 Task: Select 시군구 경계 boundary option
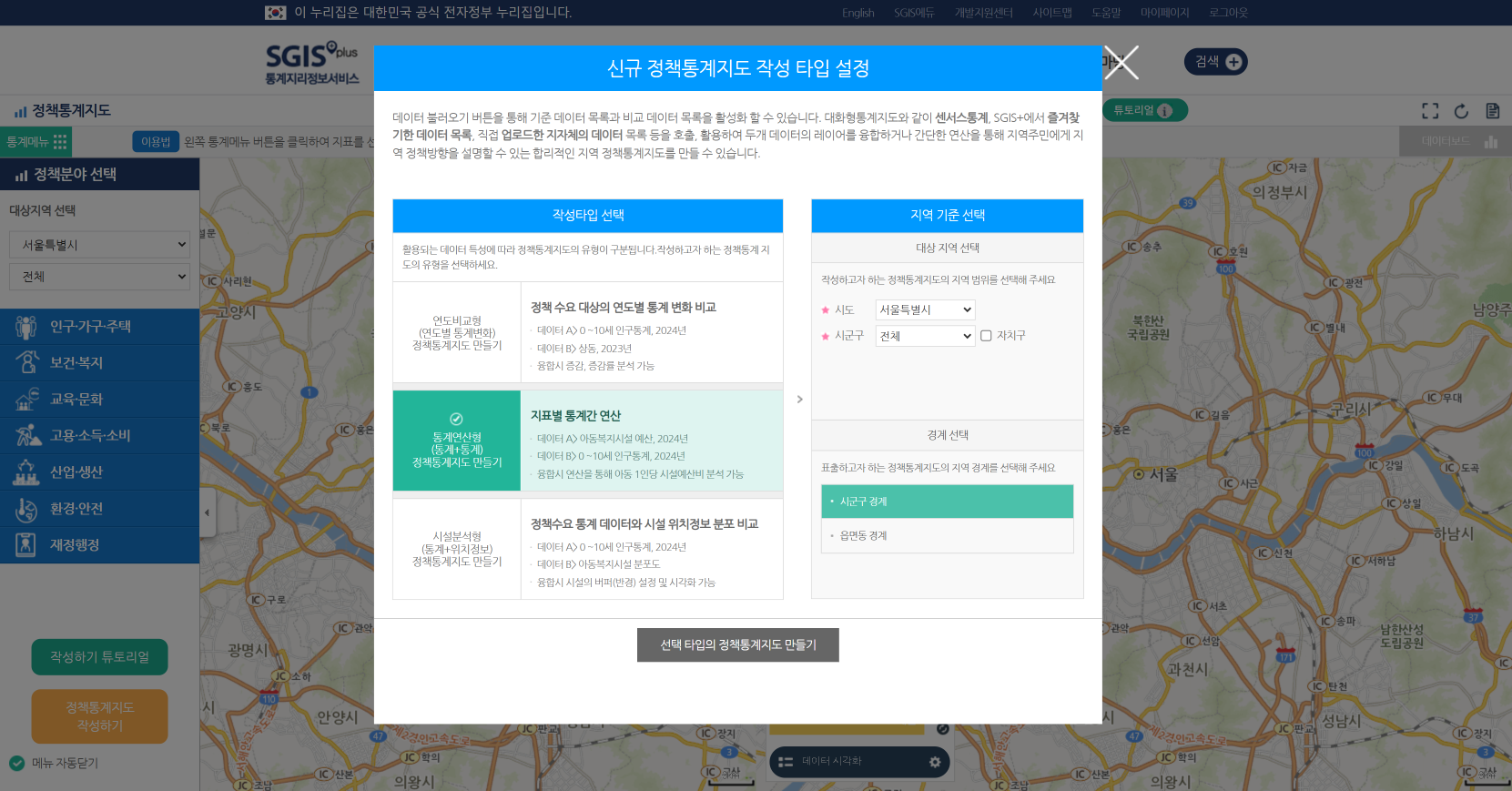point(947,502)
